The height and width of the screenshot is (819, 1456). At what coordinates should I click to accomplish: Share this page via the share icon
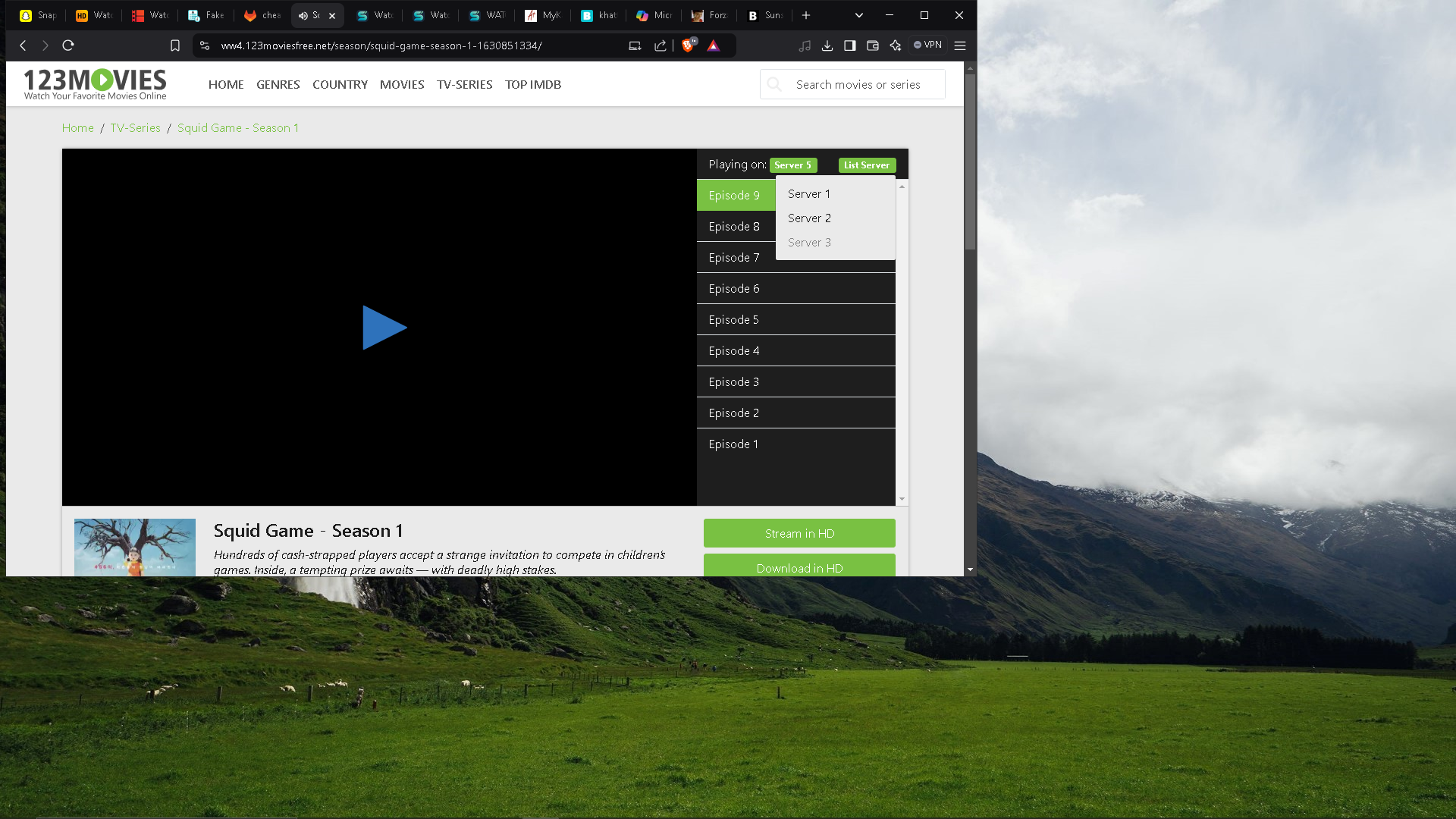(661, 45)
